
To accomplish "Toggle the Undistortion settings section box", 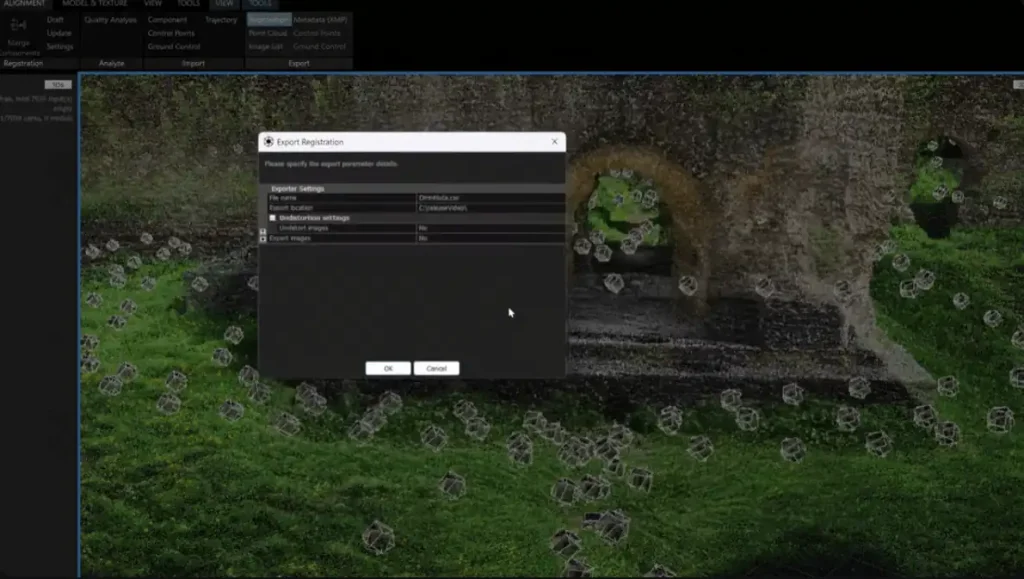I will click(273, 218).
